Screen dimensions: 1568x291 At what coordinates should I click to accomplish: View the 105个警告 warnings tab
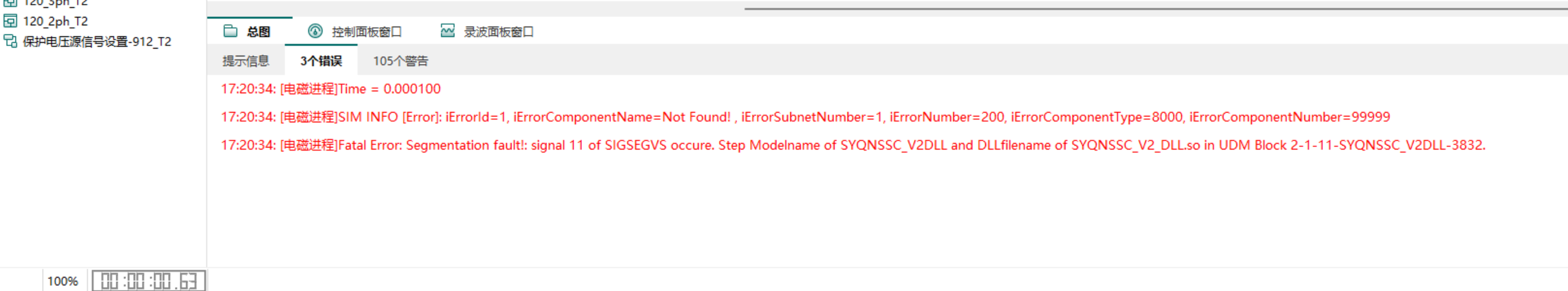(x=400, y=61)
